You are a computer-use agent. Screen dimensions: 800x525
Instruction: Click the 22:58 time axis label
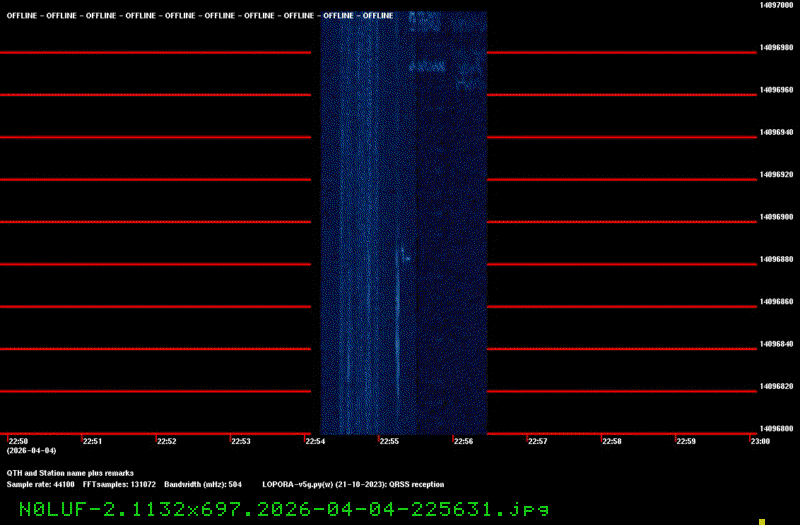coord(611,441)
